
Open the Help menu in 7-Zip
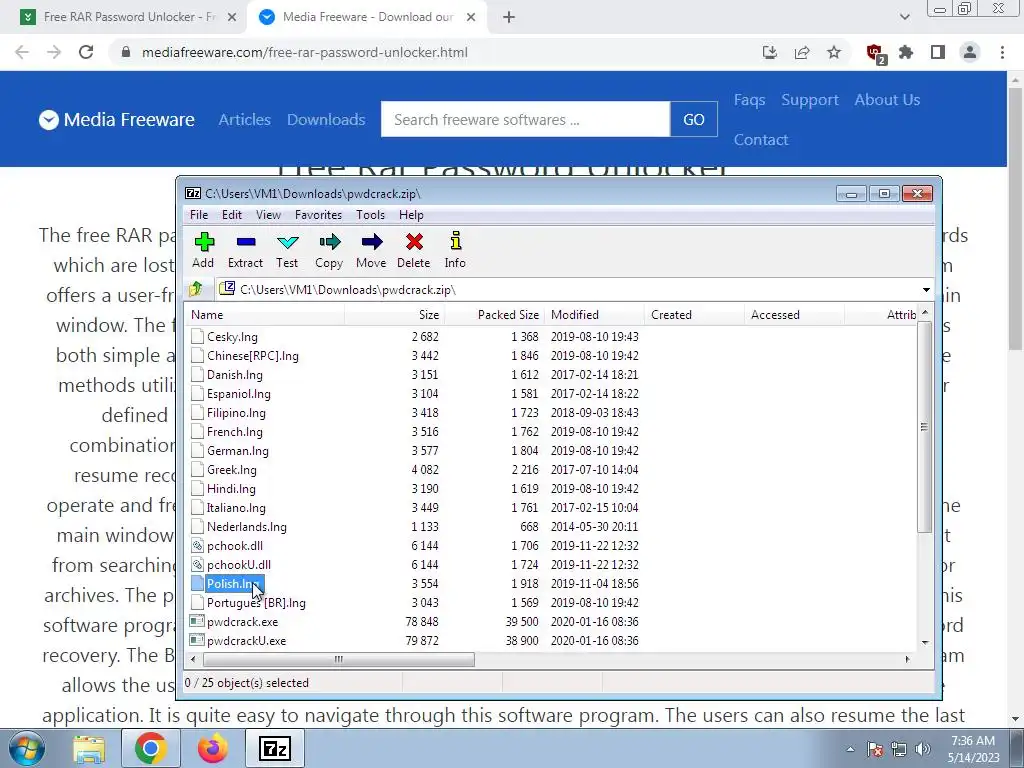pyautogui.click(x=411, y=215)
